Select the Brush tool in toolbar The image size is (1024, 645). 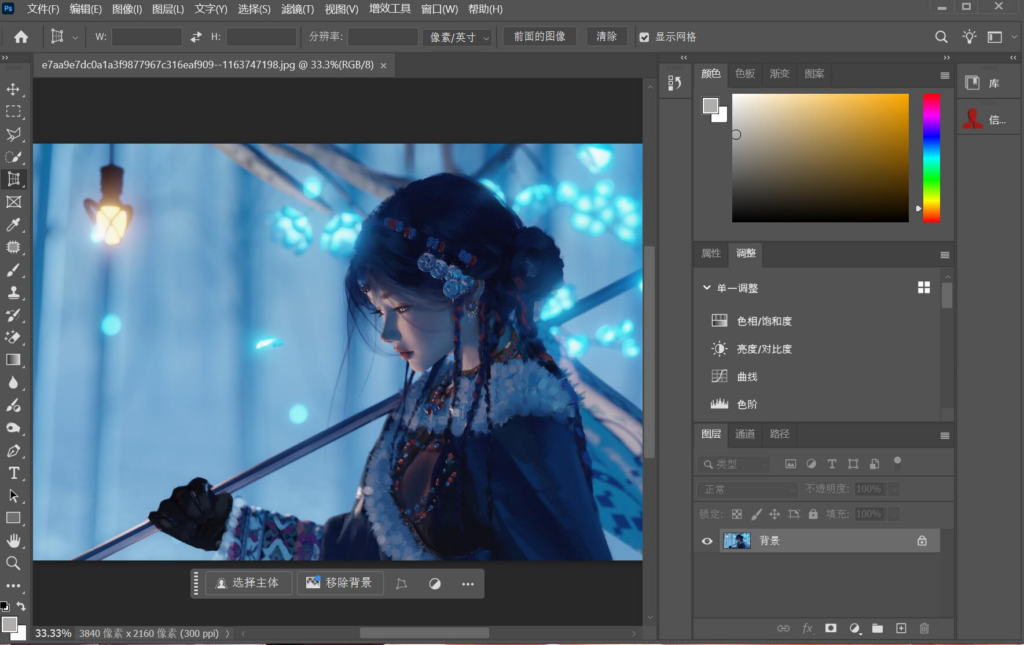tap(13, 270)
